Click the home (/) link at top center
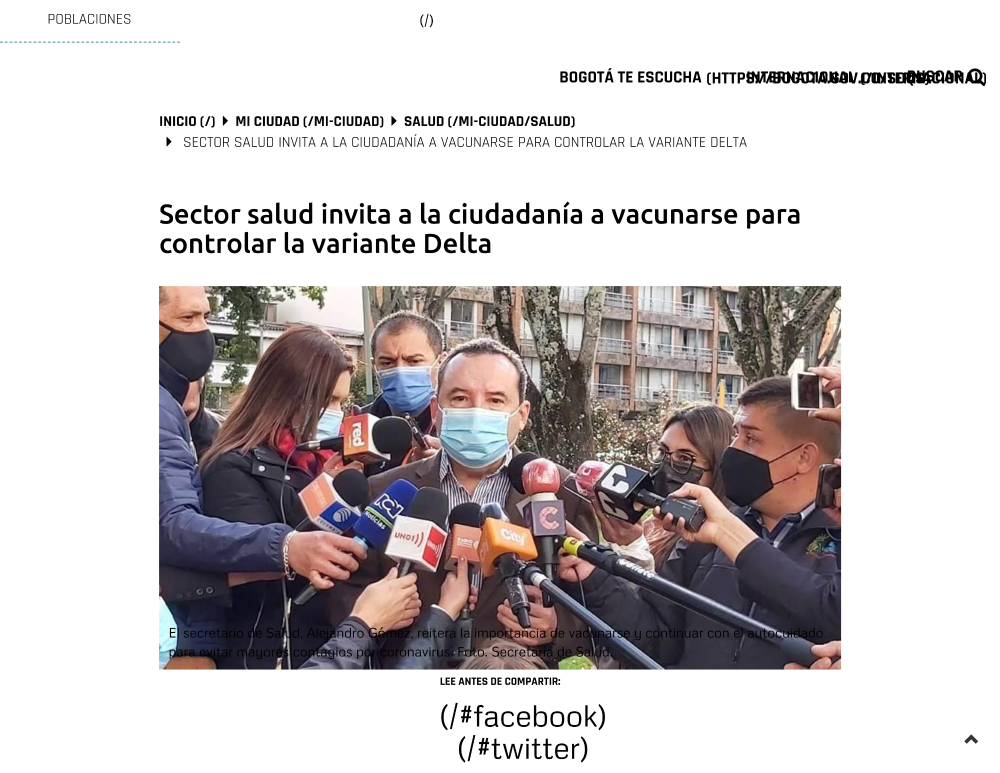This screenshot has height=773, width=1000. point(427,20)
